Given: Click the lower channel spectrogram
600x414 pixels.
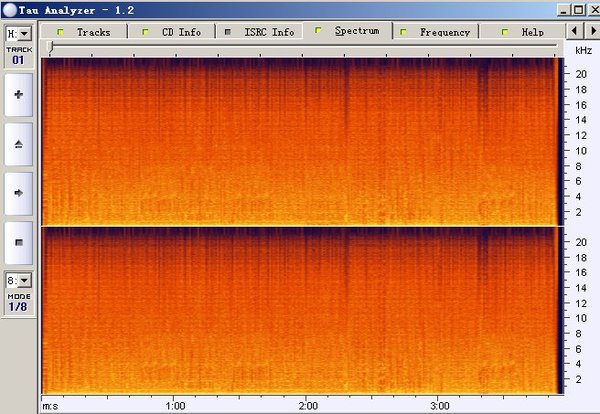Looking at the screenshot, I should [x=302, y=310].
